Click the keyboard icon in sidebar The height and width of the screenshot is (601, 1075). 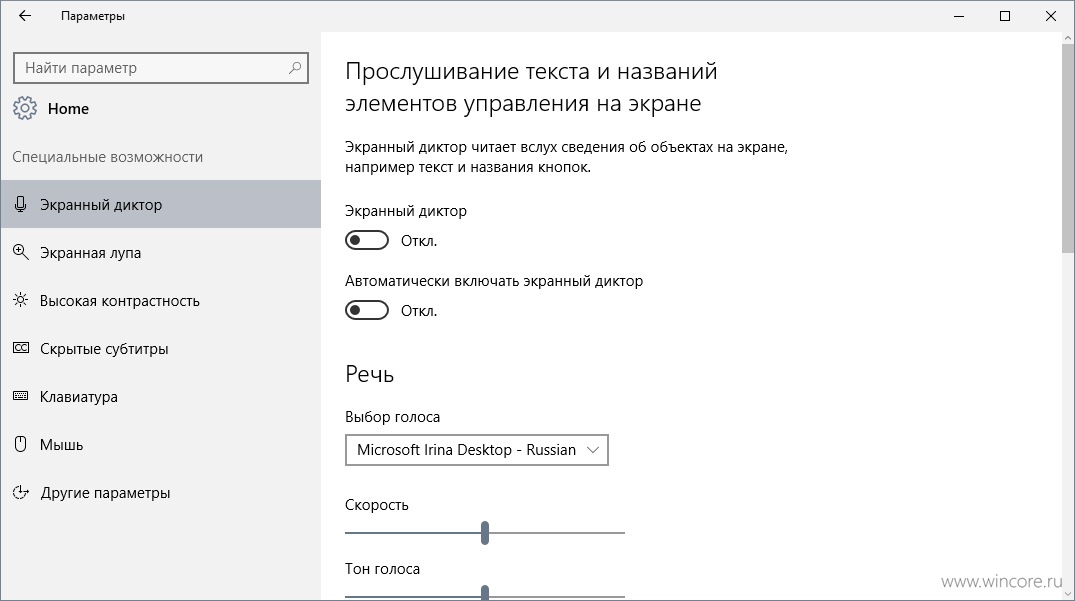coord(21,396)
